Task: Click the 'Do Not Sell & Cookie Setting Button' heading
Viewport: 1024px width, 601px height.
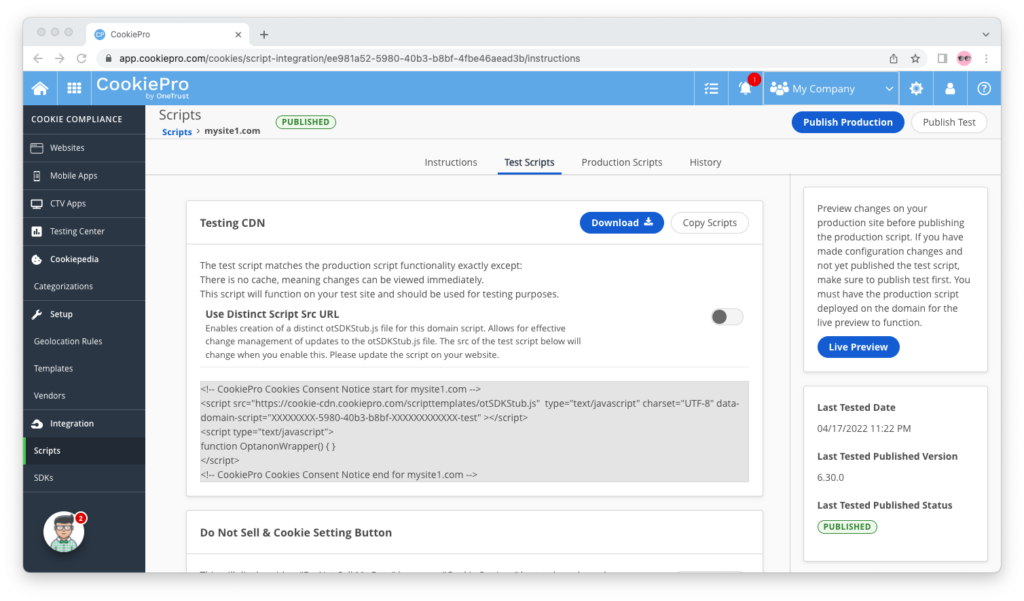Action: point(296,532)
